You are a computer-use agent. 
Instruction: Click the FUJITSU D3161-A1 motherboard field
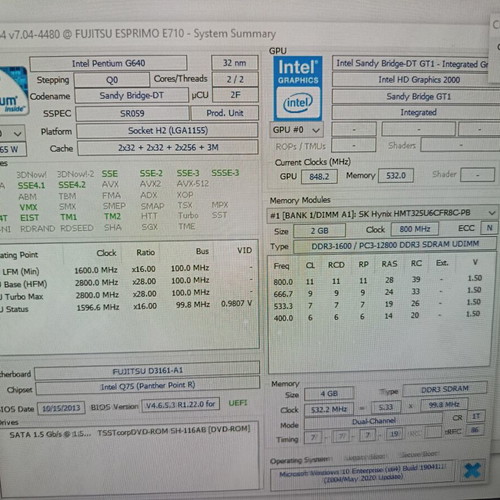(147, 371)
